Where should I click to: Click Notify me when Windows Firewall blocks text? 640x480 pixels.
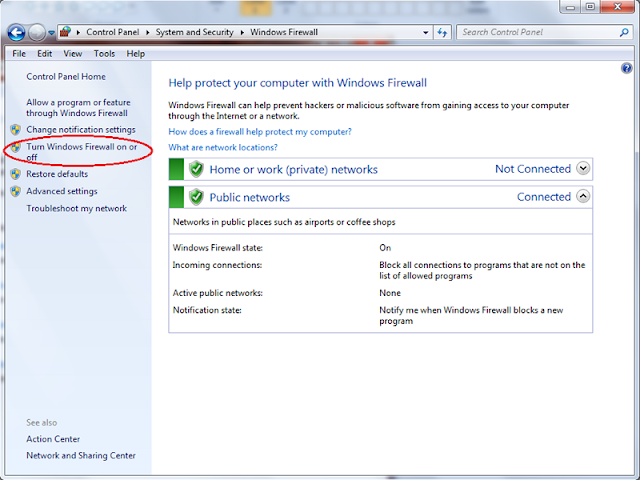tap(471, 315)
